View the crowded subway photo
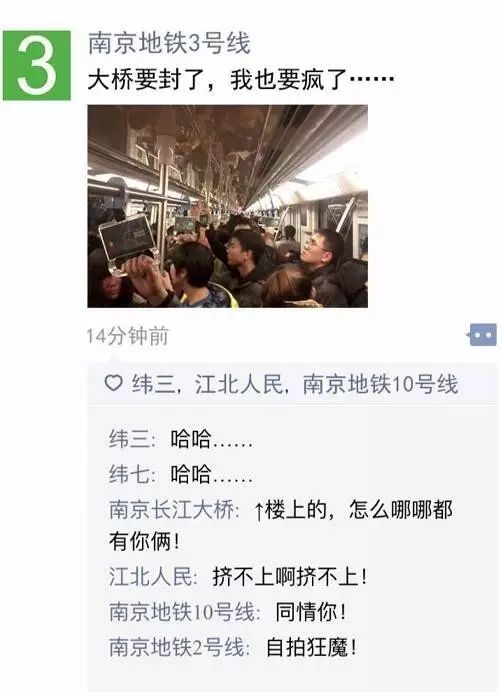 (x=227, y=206)
